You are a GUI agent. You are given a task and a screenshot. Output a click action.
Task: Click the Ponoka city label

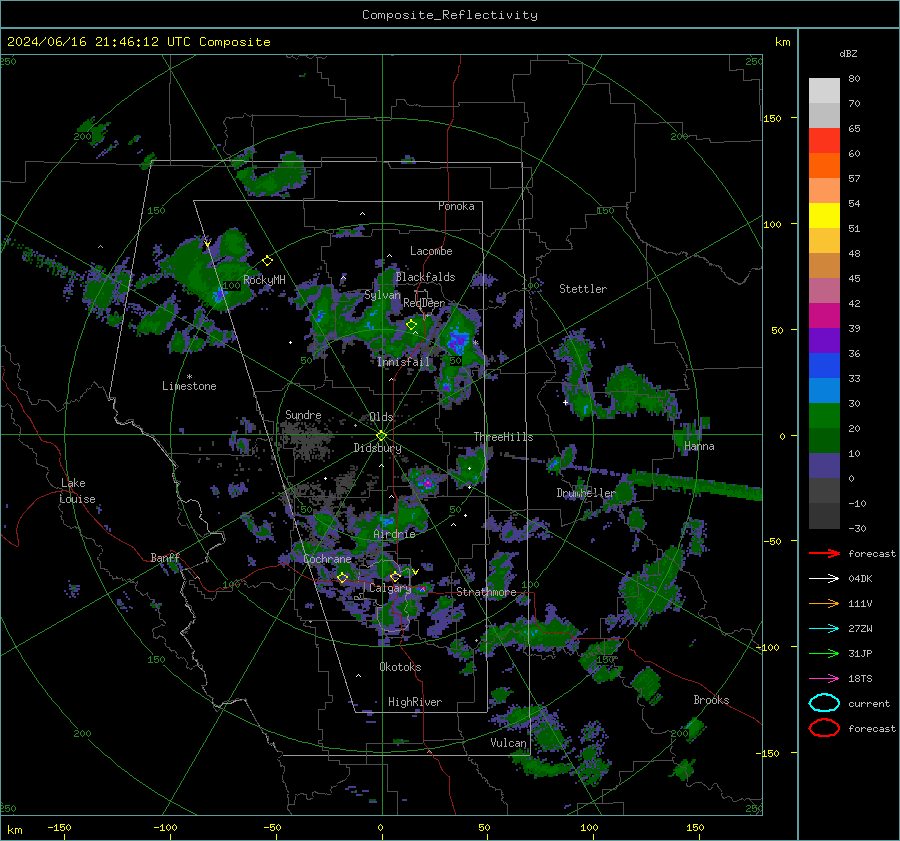[x=456, y=206]
